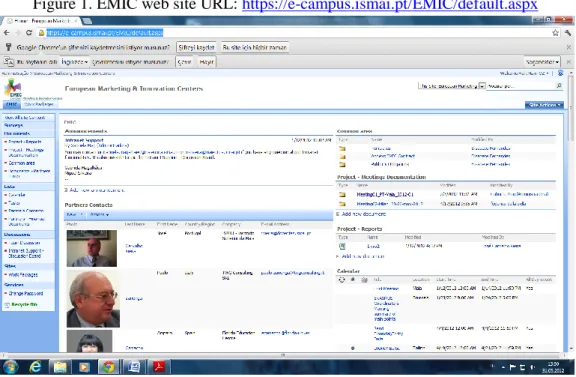Click the second partner photo with glasses
Viewport: 576px width, 377px height.
coord(93,299)
